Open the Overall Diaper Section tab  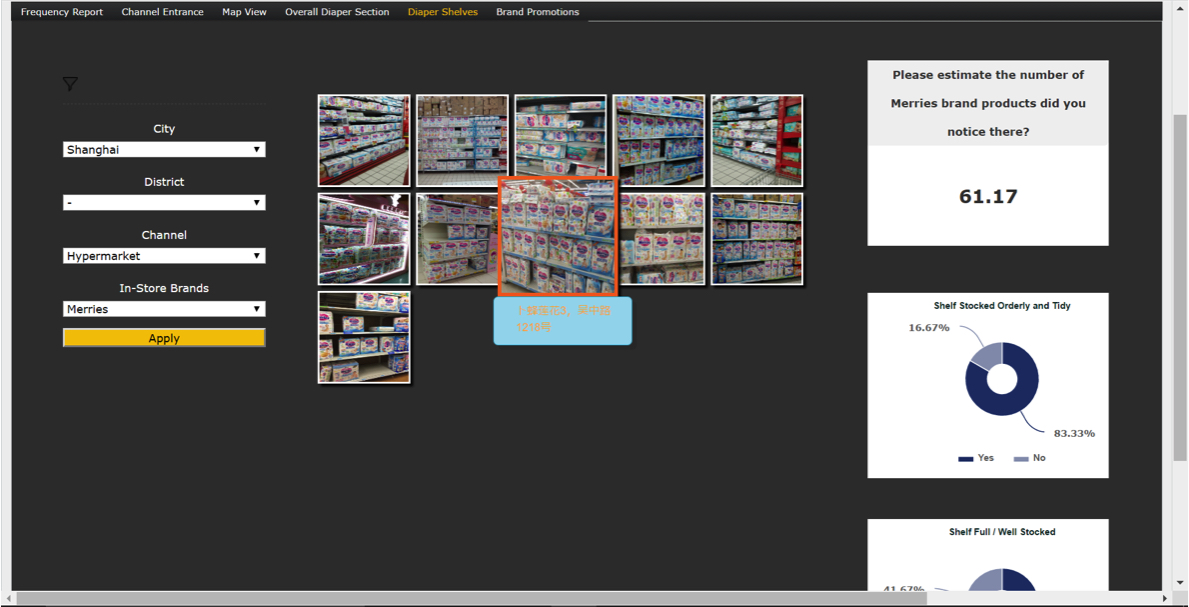[x=337, y=12]
